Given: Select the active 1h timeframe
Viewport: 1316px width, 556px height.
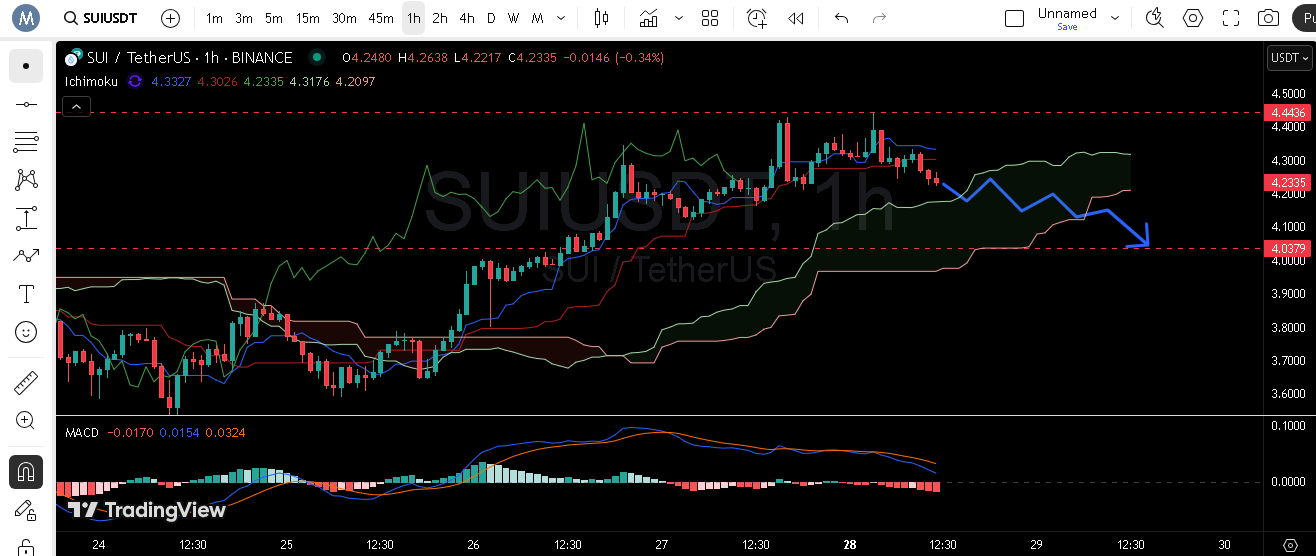Looking at the screenshot, I should (413, 18).
